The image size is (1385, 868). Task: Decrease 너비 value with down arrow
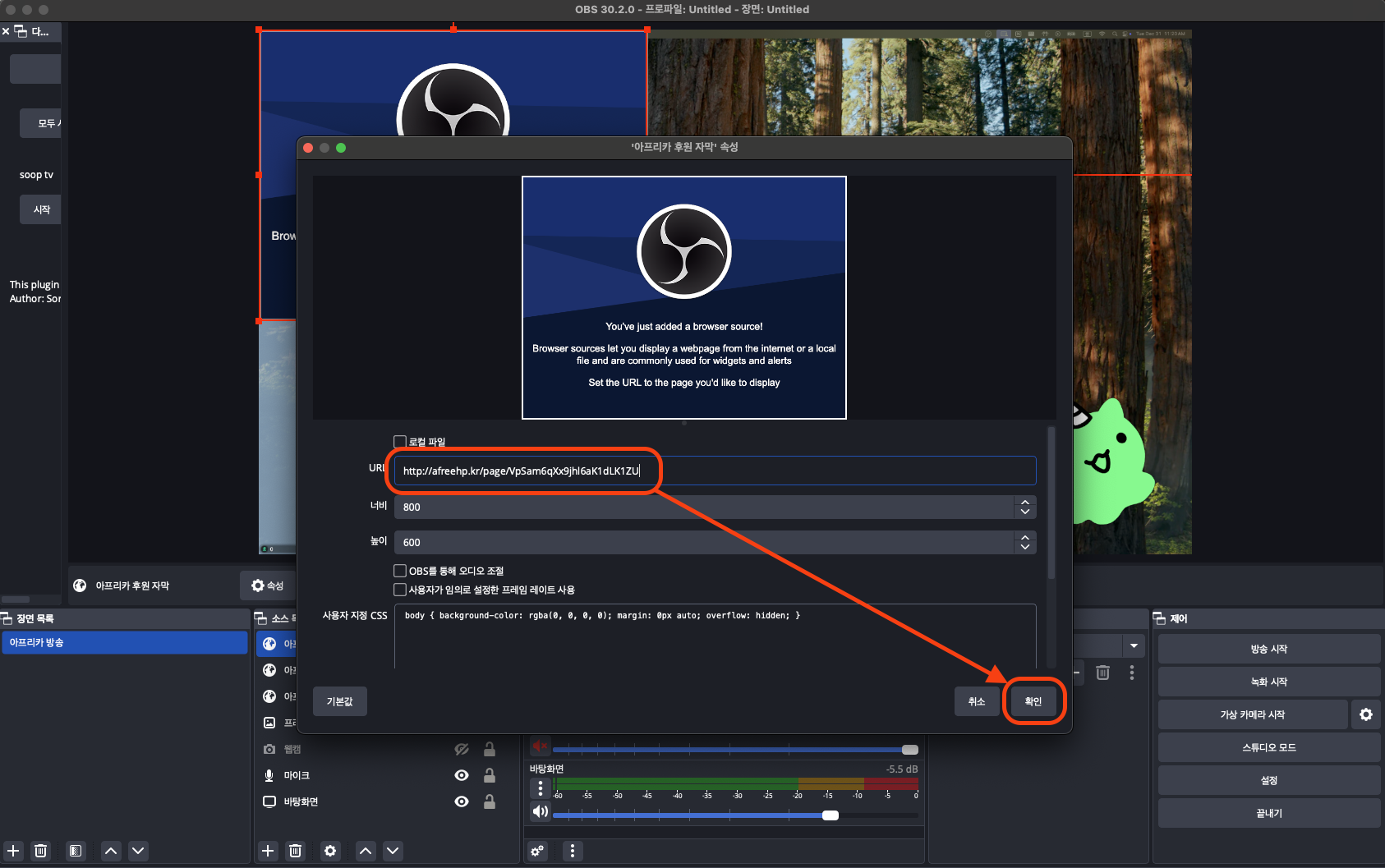1025,512
